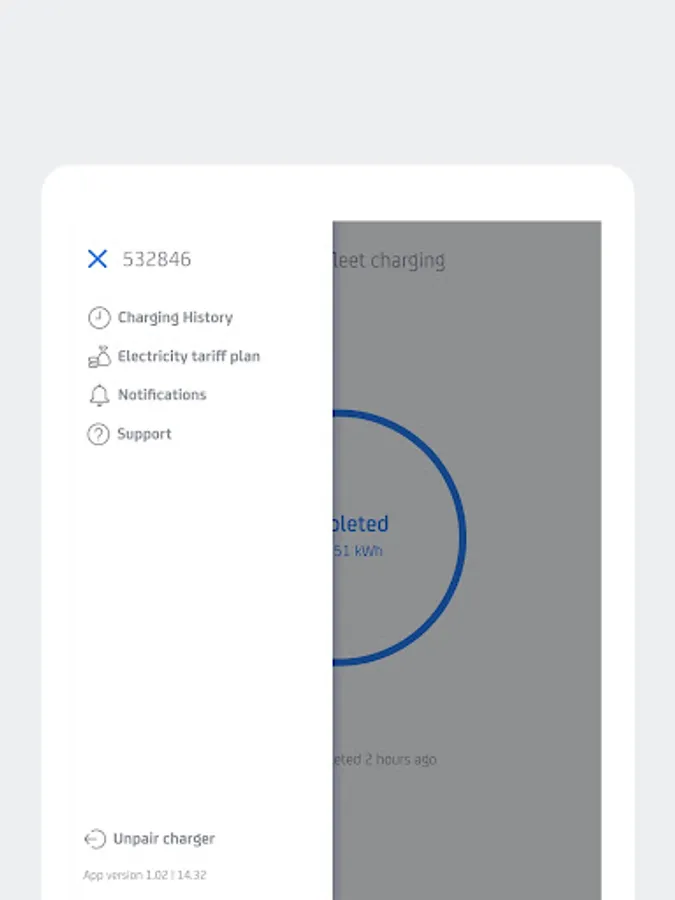Select the Notifications menu label
675x900 pixels.
point(162,395)
